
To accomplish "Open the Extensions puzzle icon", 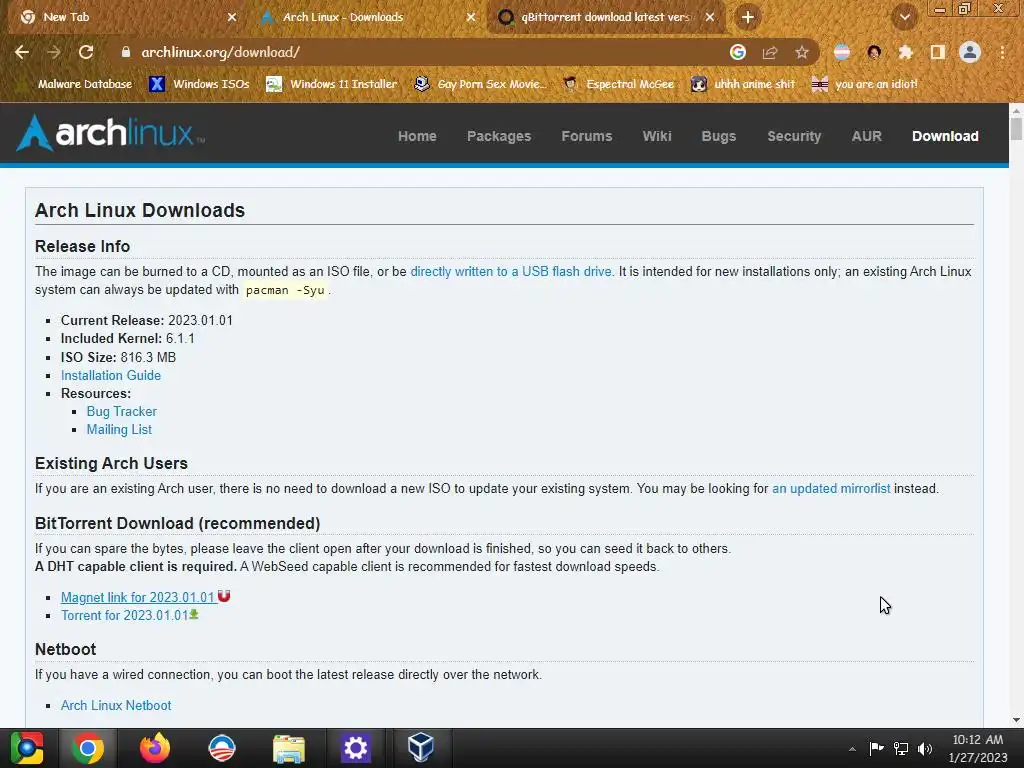I will tap(905, 52).
